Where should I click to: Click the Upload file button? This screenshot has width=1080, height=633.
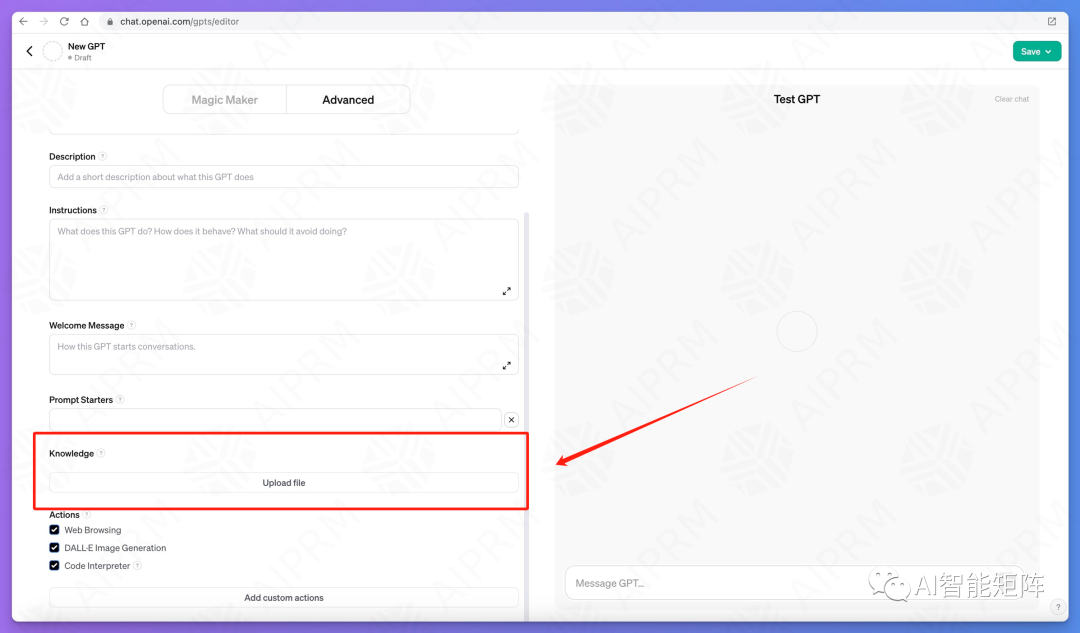coord(284,483)
